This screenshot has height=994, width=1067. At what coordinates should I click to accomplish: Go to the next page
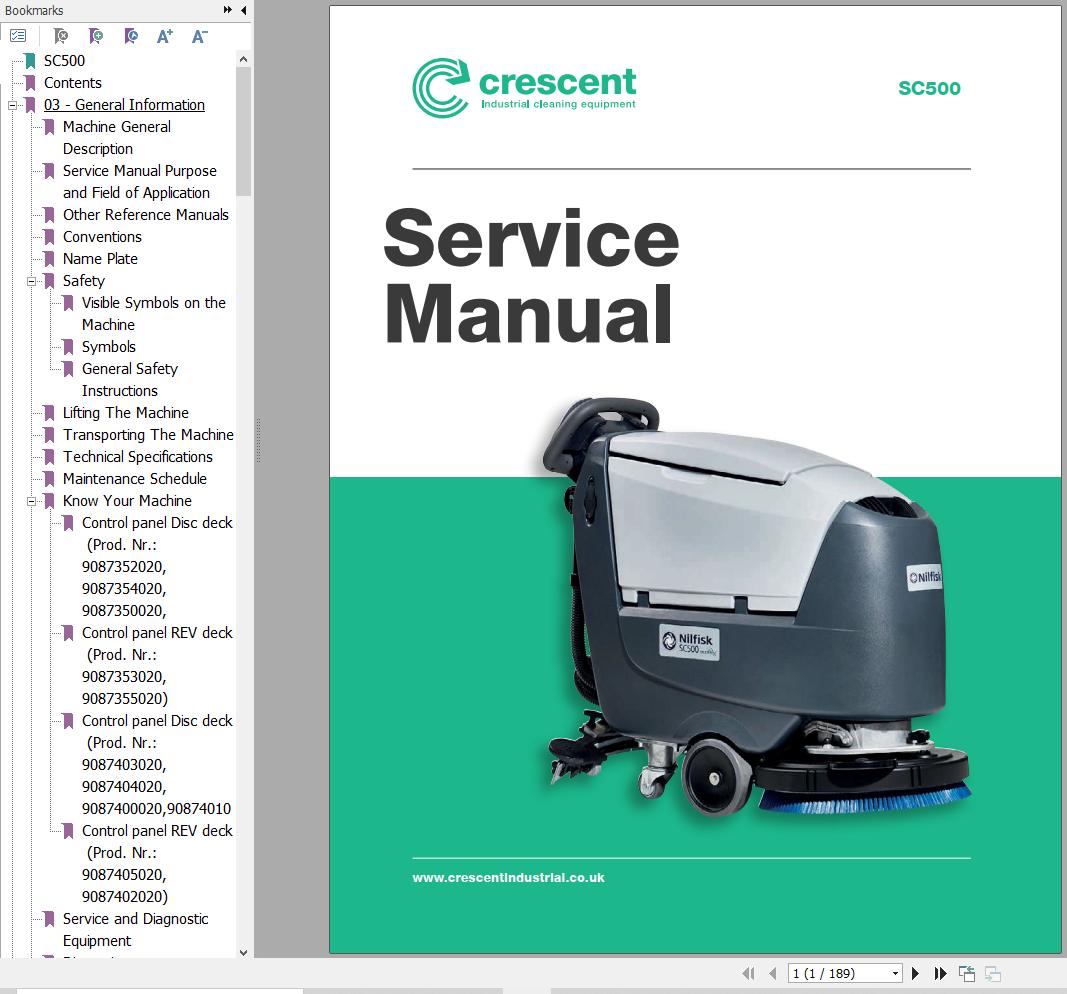915,974
